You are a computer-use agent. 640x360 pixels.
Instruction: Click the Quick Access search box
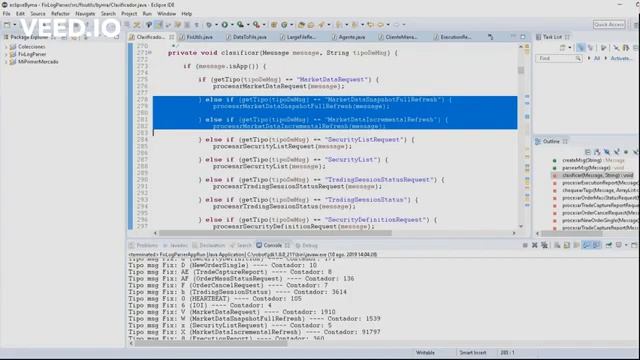click(609, 24)
